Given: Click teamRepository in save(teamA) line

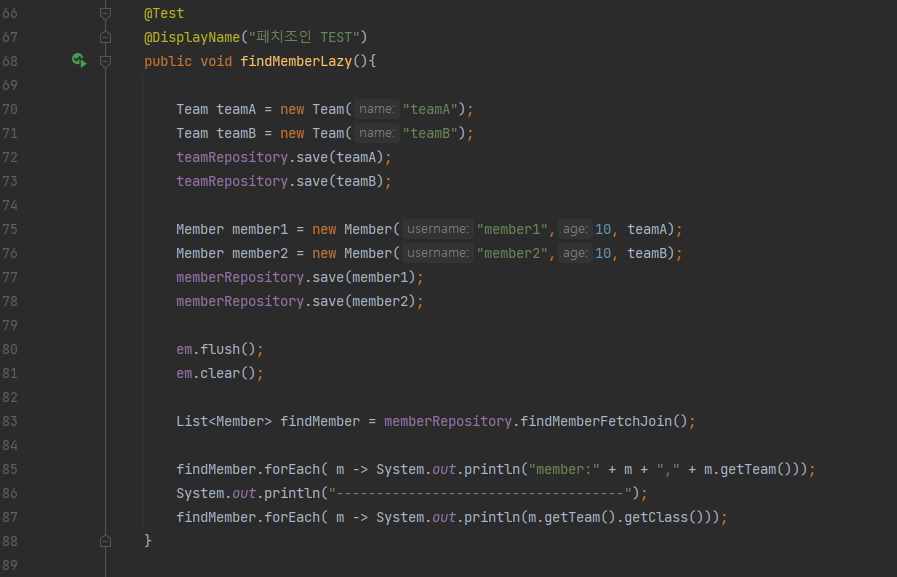Looking at the screenshot, I should pyautogui.click(x=232, y=157).
